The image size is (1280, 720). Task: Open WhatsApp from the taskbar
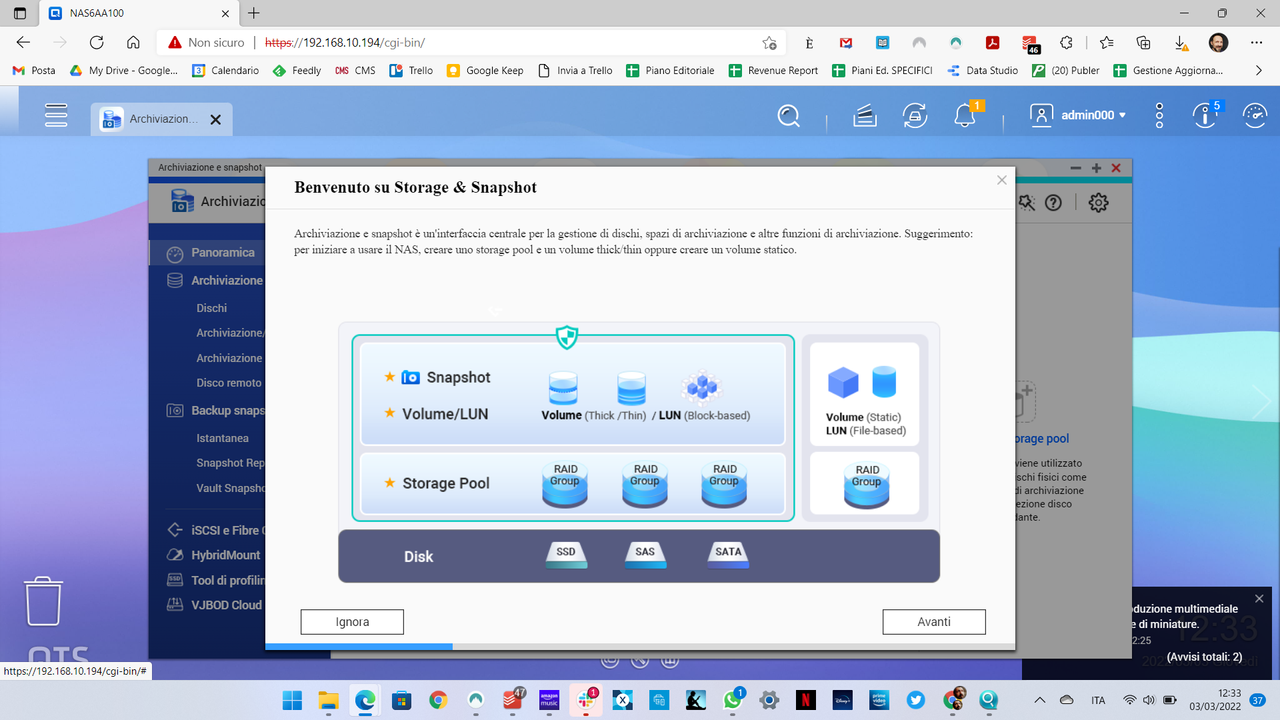(733, 700)
